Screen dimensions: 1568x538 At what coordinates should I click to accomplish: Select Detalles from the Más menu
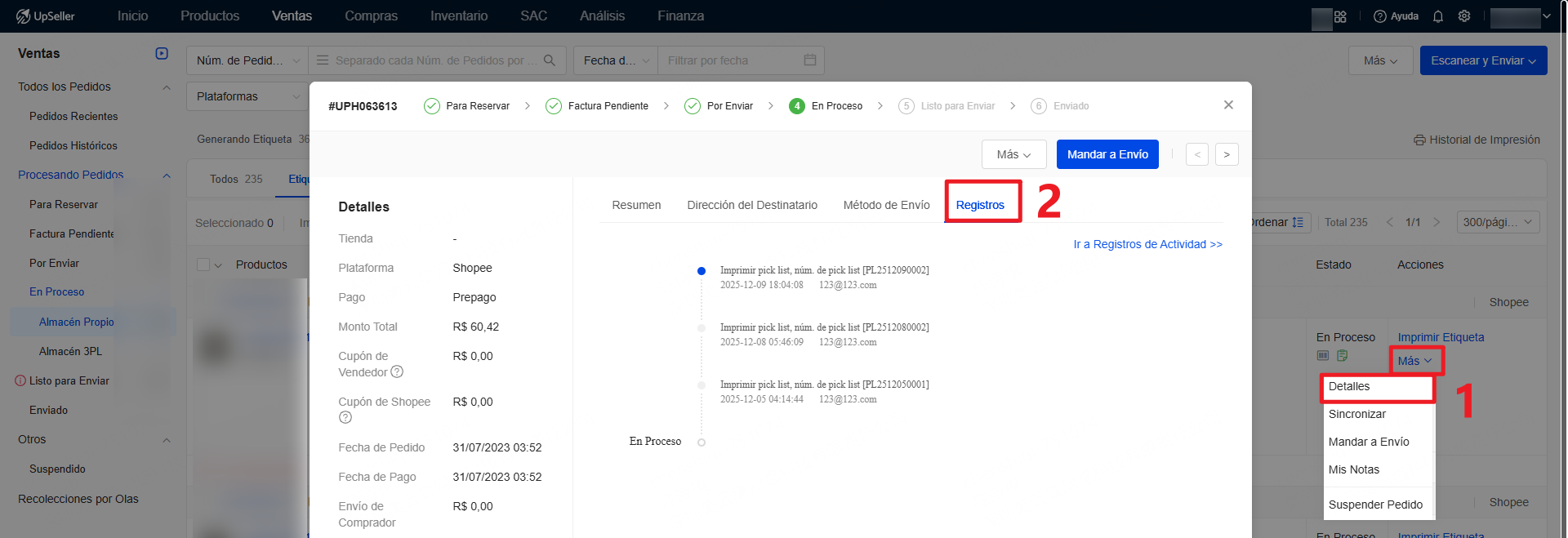(x=1349, y=387)
